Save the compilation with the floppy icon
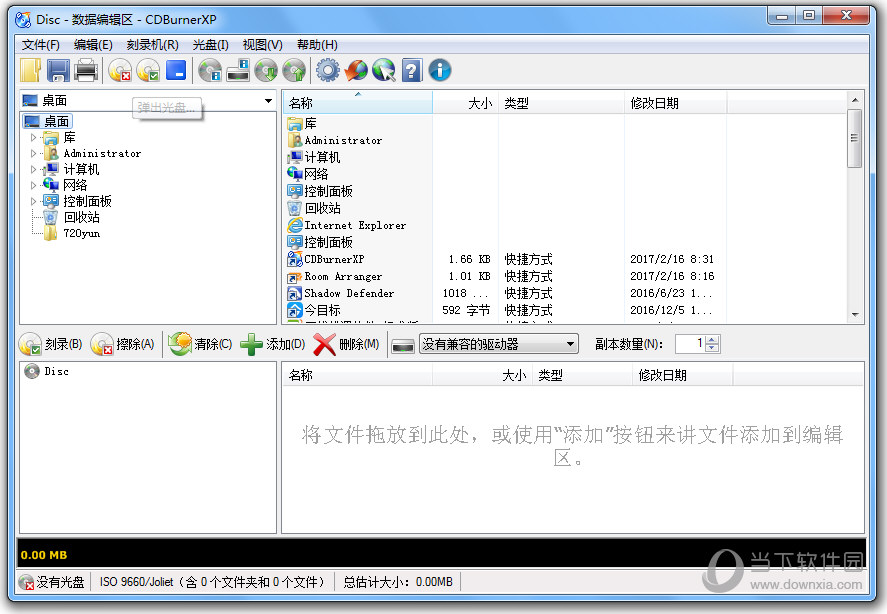This screenshot has height=614, width=887. [x=58, y=71]
